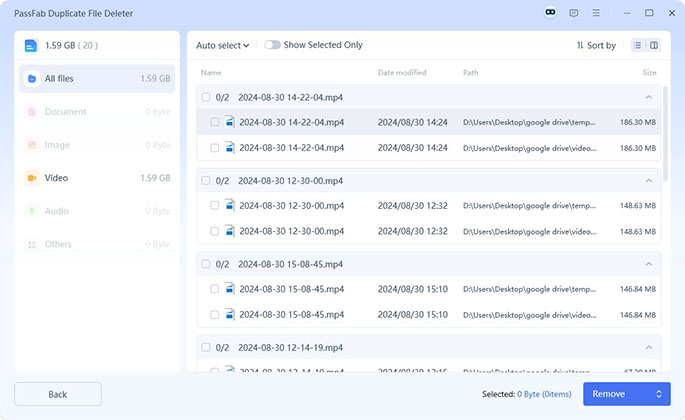
Task: Switch to list view layout icon
Action: tap(638, 45)
